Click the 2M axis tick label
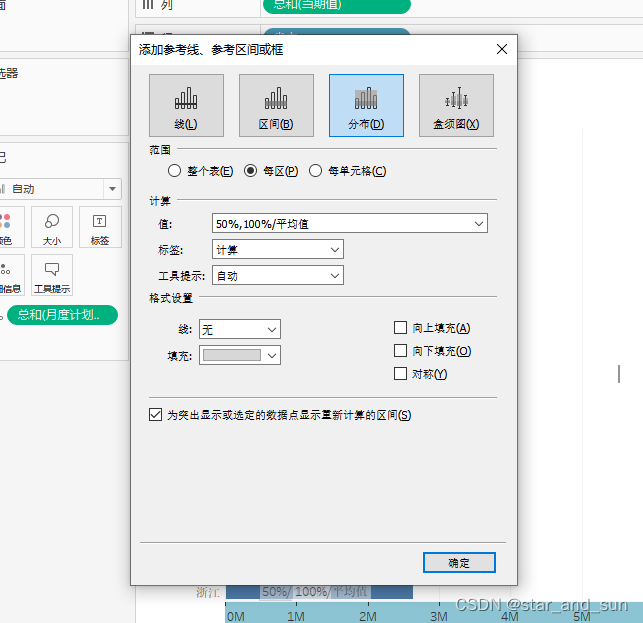This screenshot has width=643, height=623. point(368,616)
